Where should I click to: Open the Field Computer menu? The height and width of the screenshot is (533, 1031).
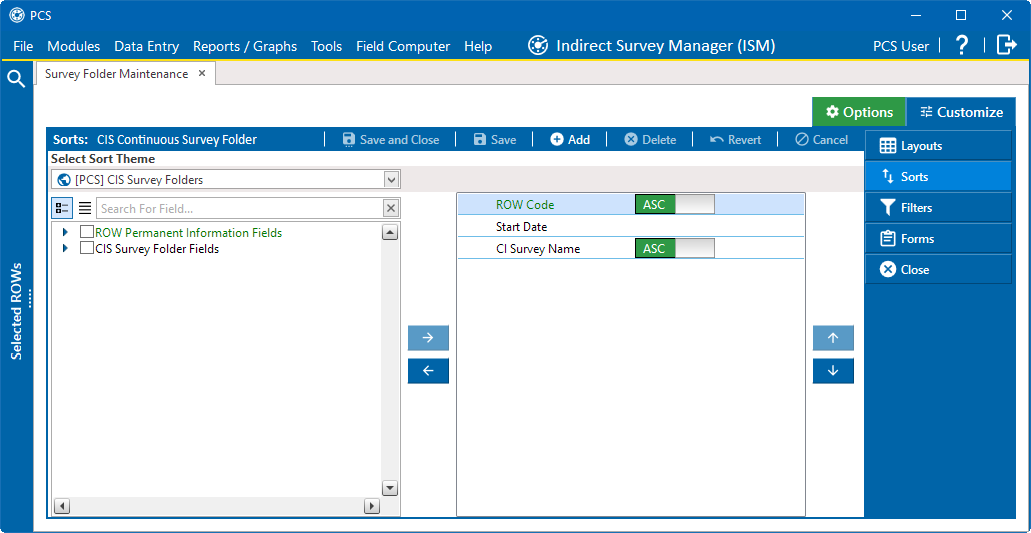click(403, 46)
